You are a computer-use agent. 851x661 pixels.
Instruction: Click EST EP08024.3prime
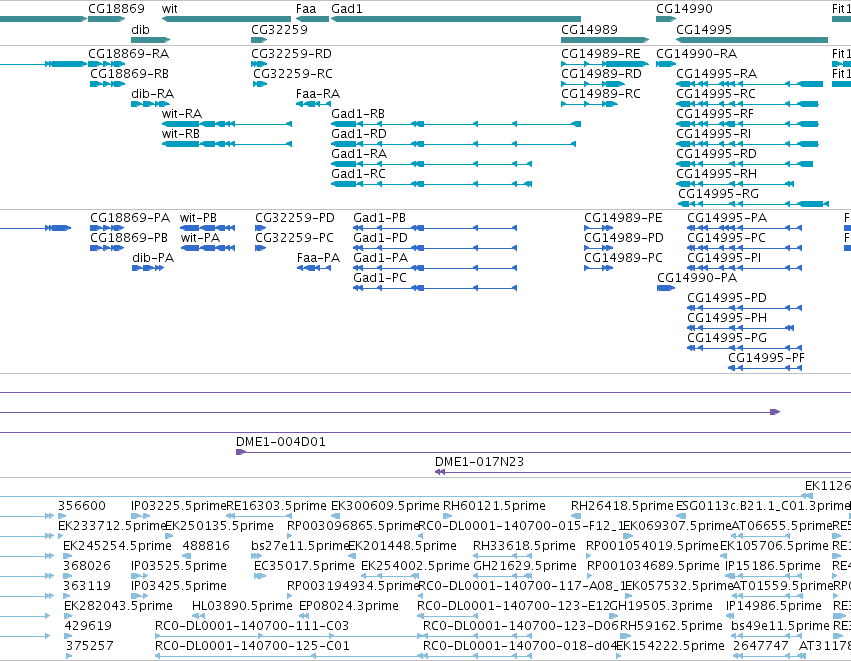tap(304, 617)
